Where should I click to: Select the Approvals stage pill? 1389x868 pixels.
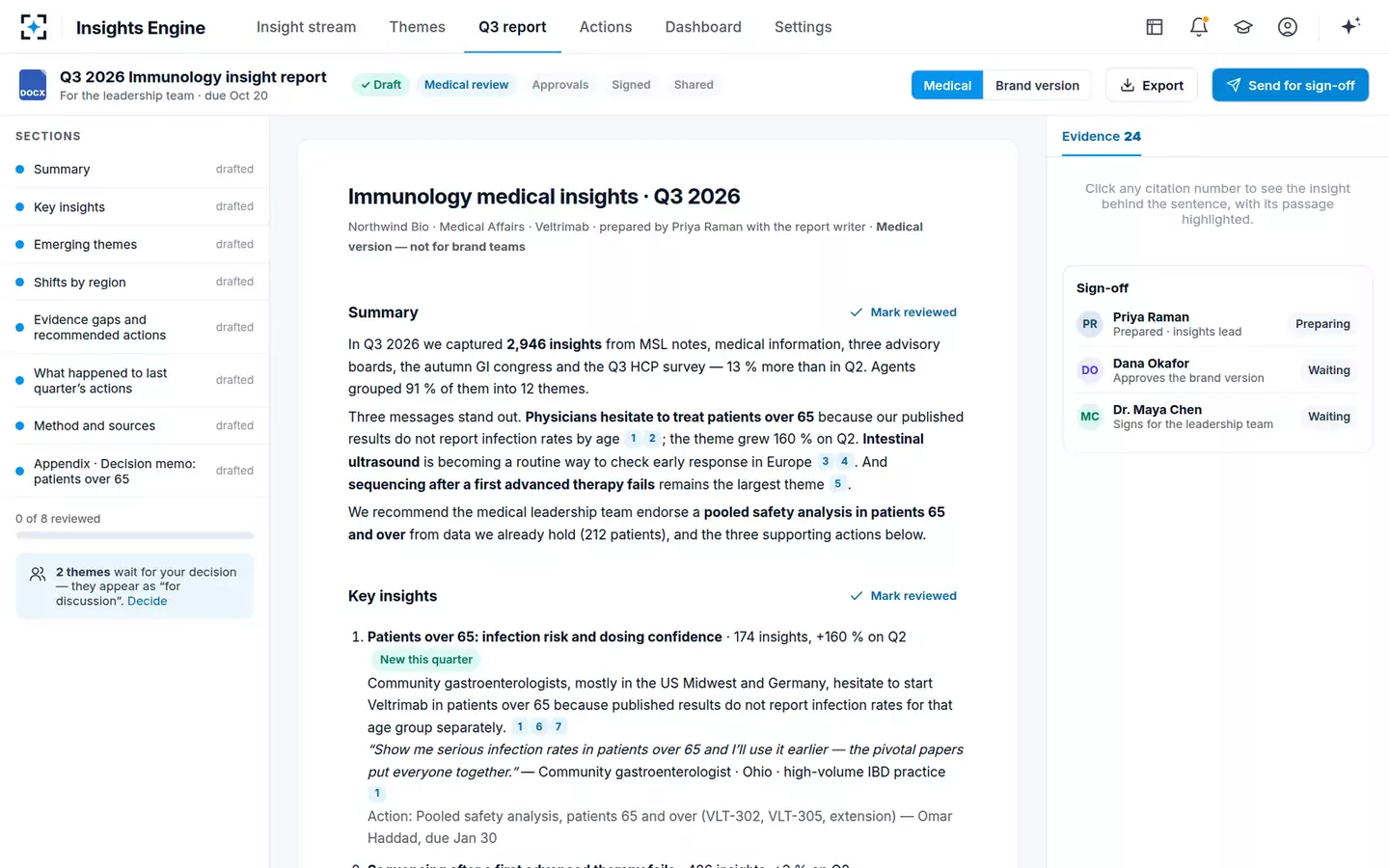[x=560, y=85]
